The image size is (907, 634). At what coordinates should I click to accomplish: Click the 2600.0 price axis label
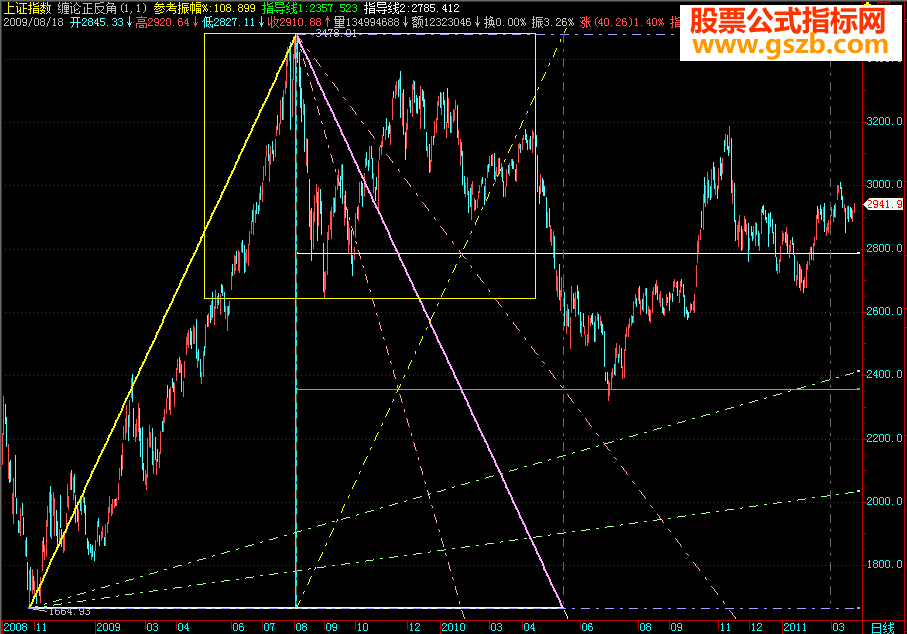884,311
